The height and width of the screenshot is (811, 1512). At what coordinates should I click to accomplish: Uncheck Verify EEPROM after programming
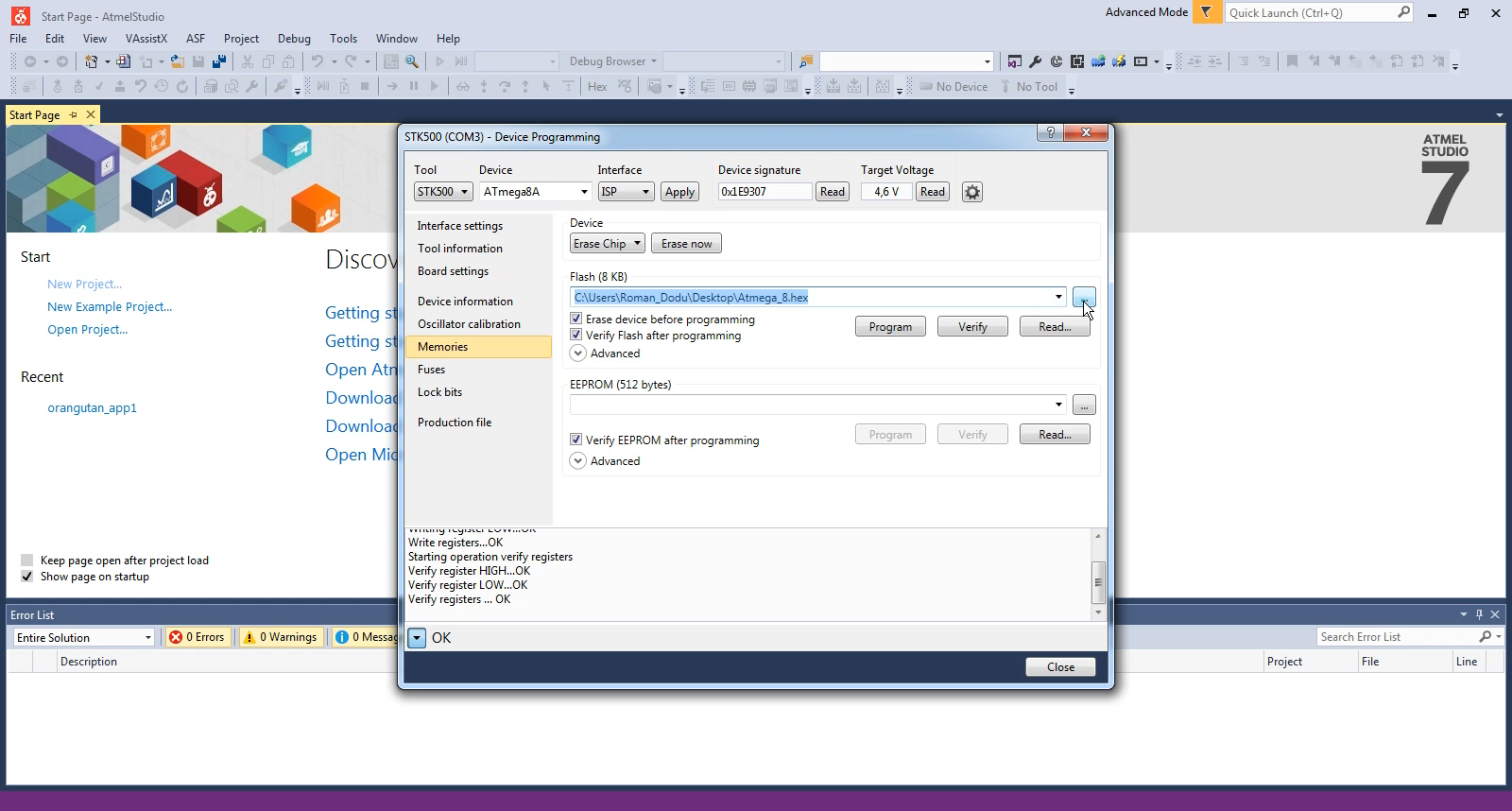[x=576, y=440]
